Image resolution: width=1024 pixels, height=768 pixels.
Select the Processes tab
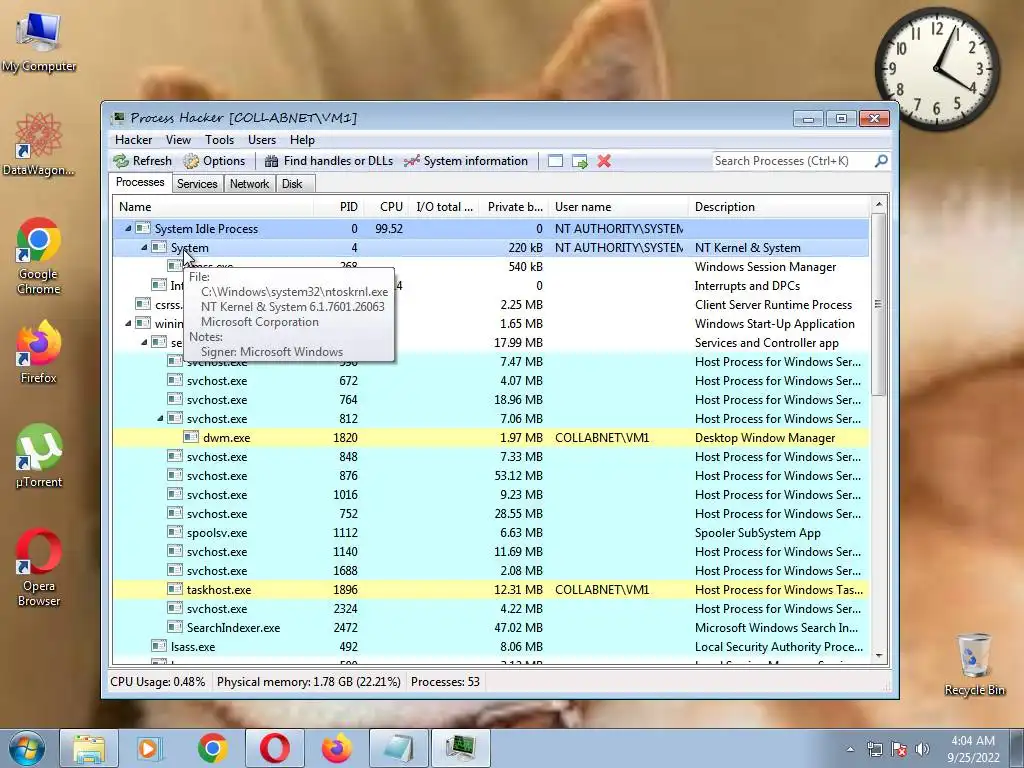140,182
